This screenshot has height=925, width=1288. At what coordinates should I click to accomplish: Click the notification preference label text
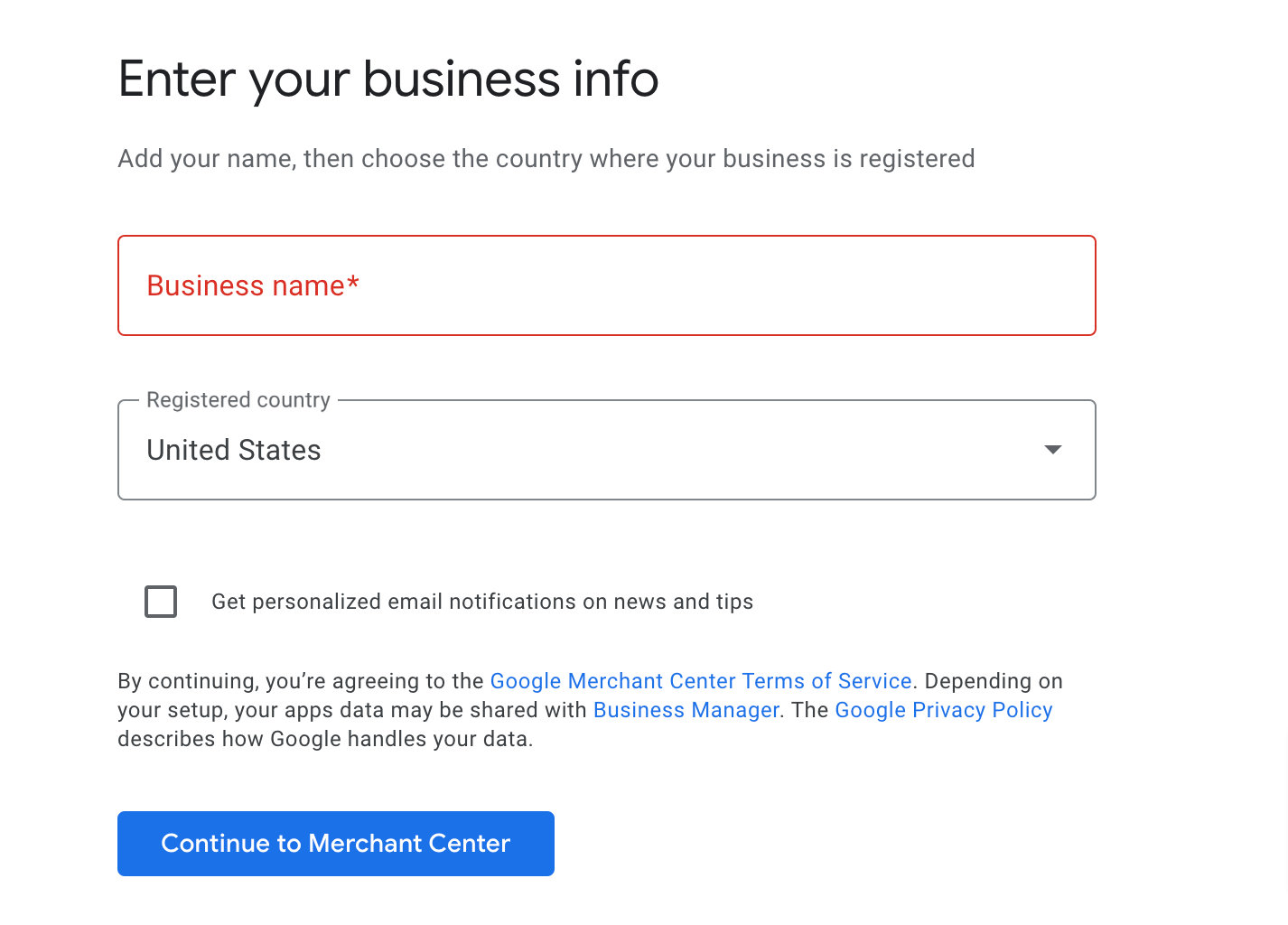481,602
